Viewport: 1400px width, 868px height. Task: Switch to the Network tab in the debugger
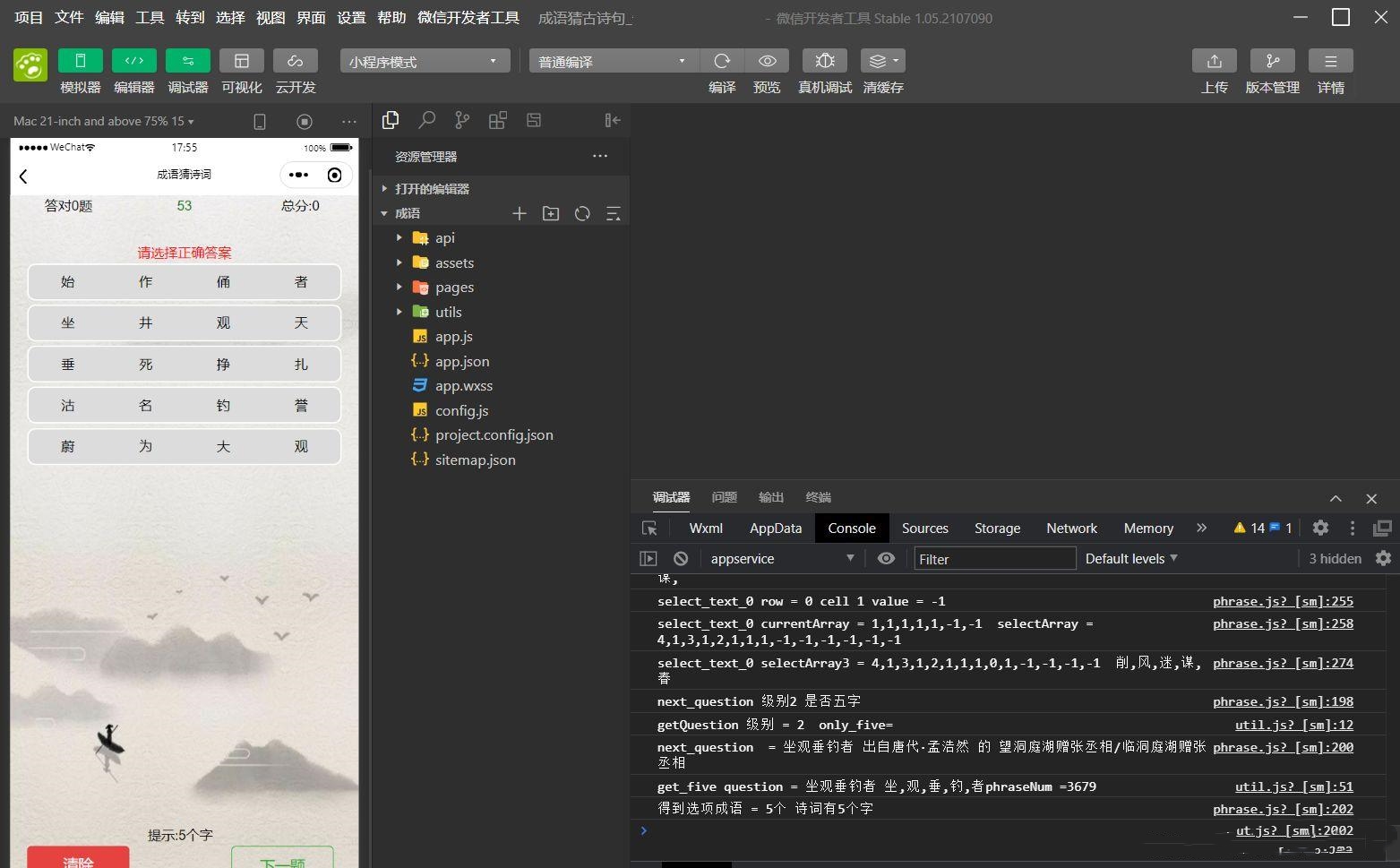click(1071, 528)
